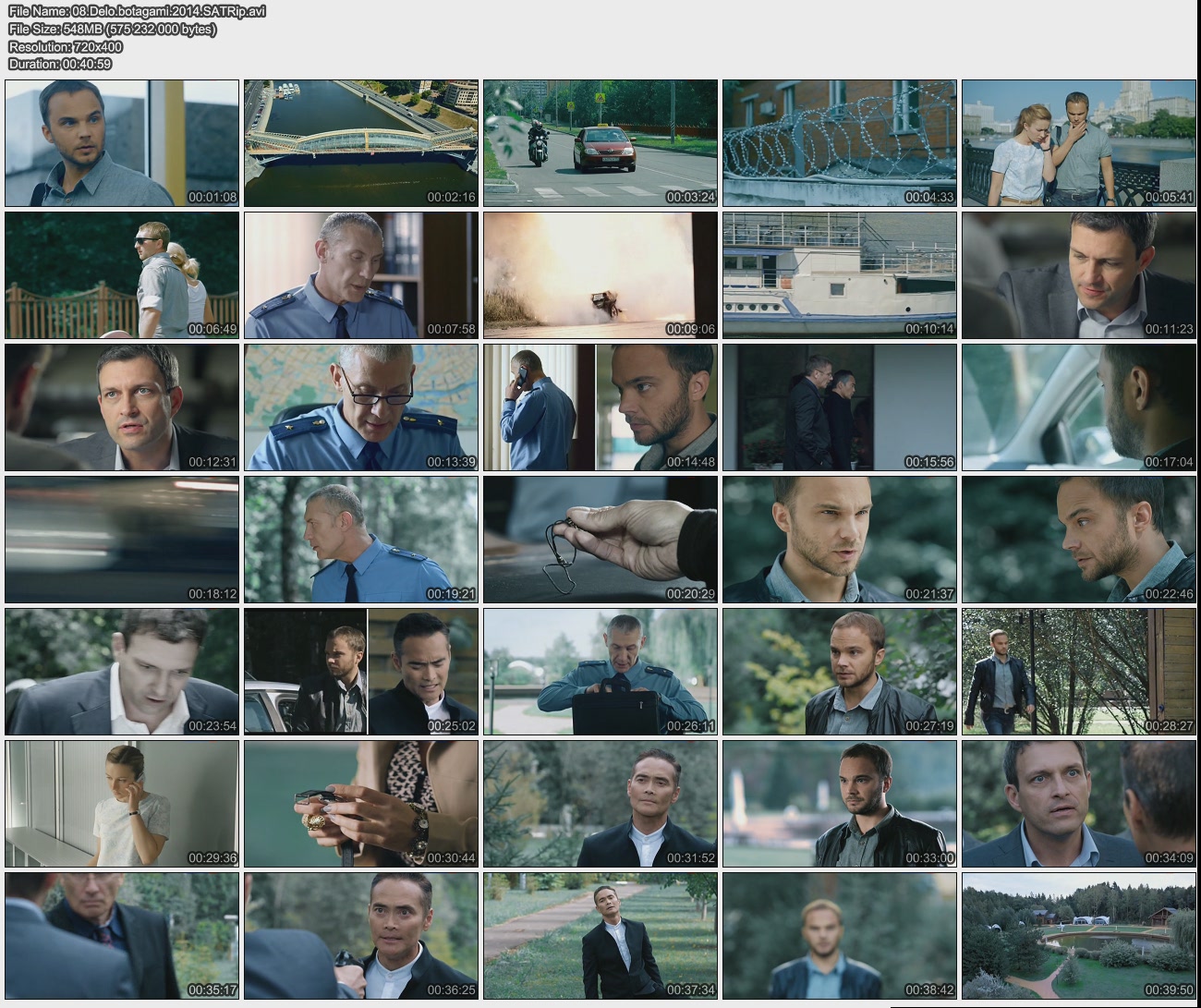Image resolution: width=1201 pixels, height=1008 pixels.
Task: Select the man in sunglasses thumbnail at 00:06:49
Action: (122, 275)
